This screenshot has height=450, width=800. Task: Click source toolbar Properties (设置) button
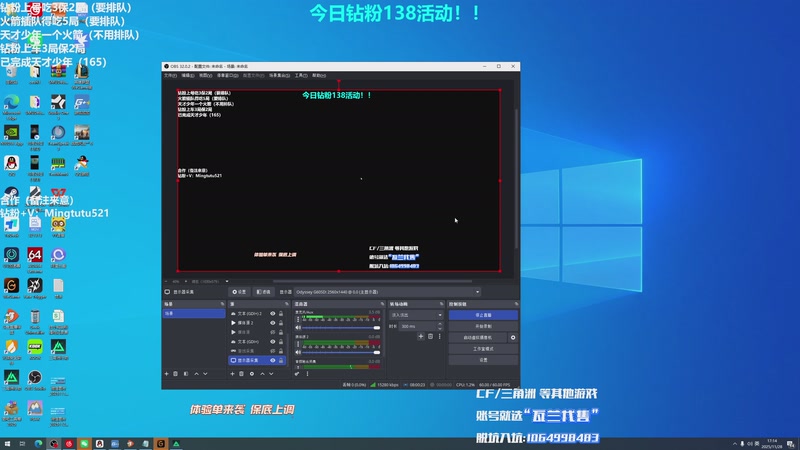pyautogui.click(x=239, y=292)
